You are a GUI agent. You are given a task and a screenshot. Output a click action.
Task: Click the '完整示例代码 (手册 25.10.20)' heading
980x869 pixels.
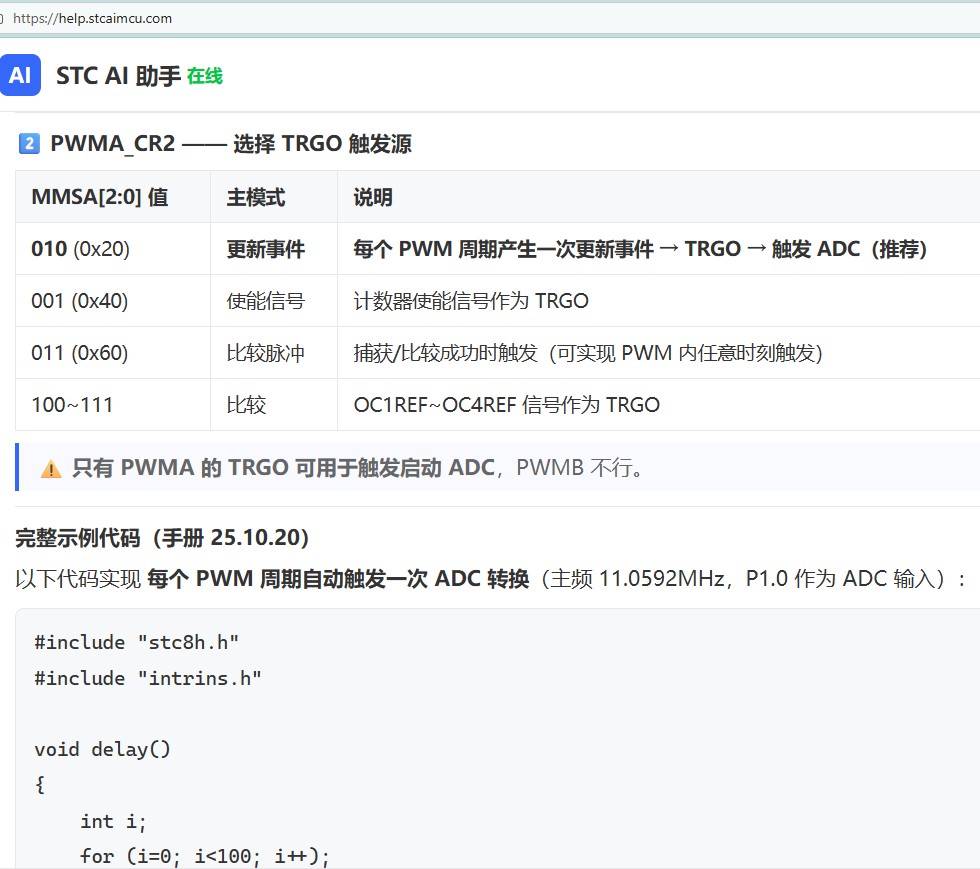point(162,537)
